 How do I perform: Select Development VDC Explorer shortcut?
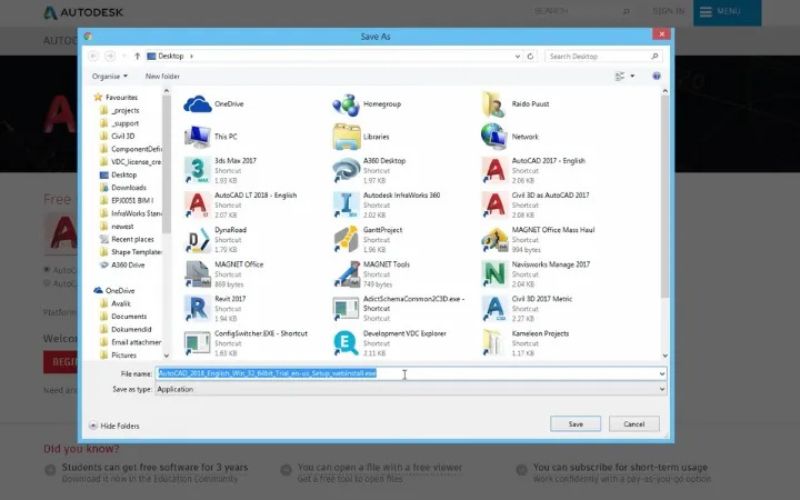pos(390,343)
